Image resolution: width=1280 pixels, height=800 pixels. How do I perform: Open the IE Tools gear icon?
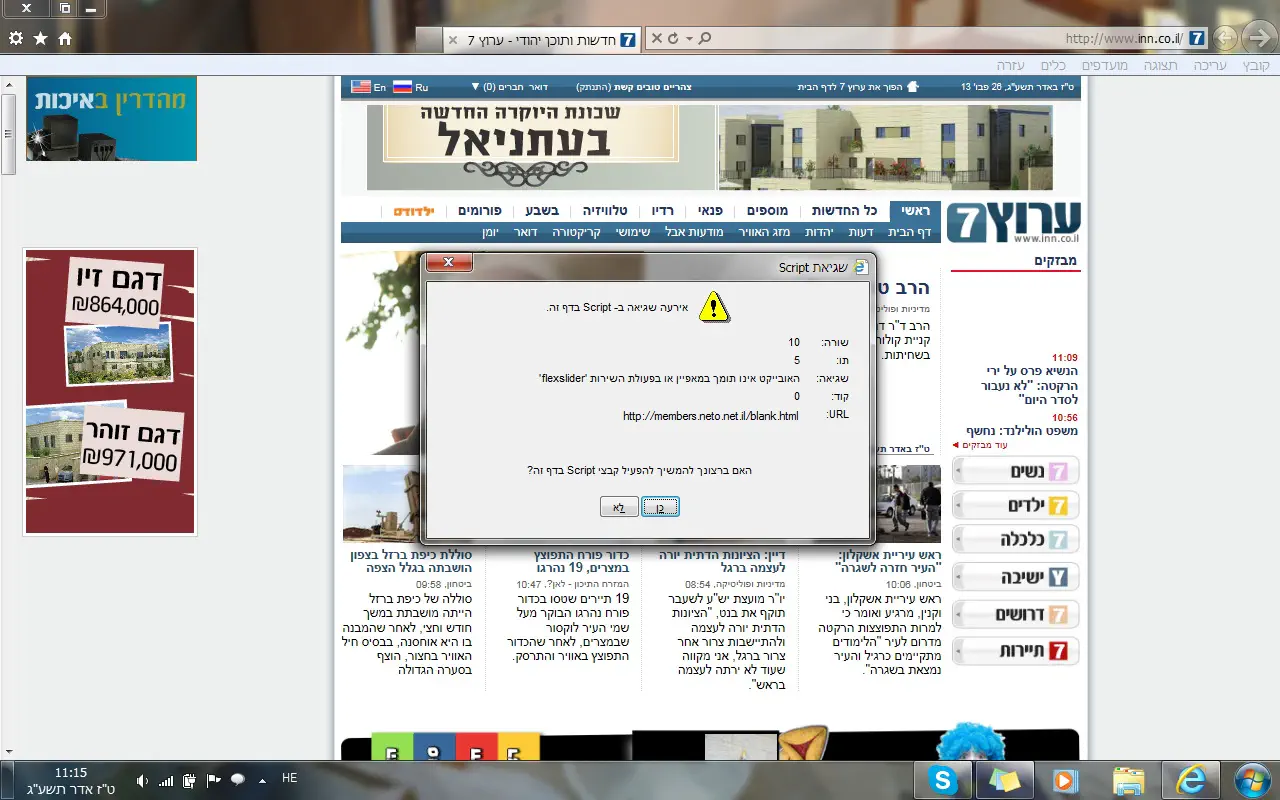16,38
